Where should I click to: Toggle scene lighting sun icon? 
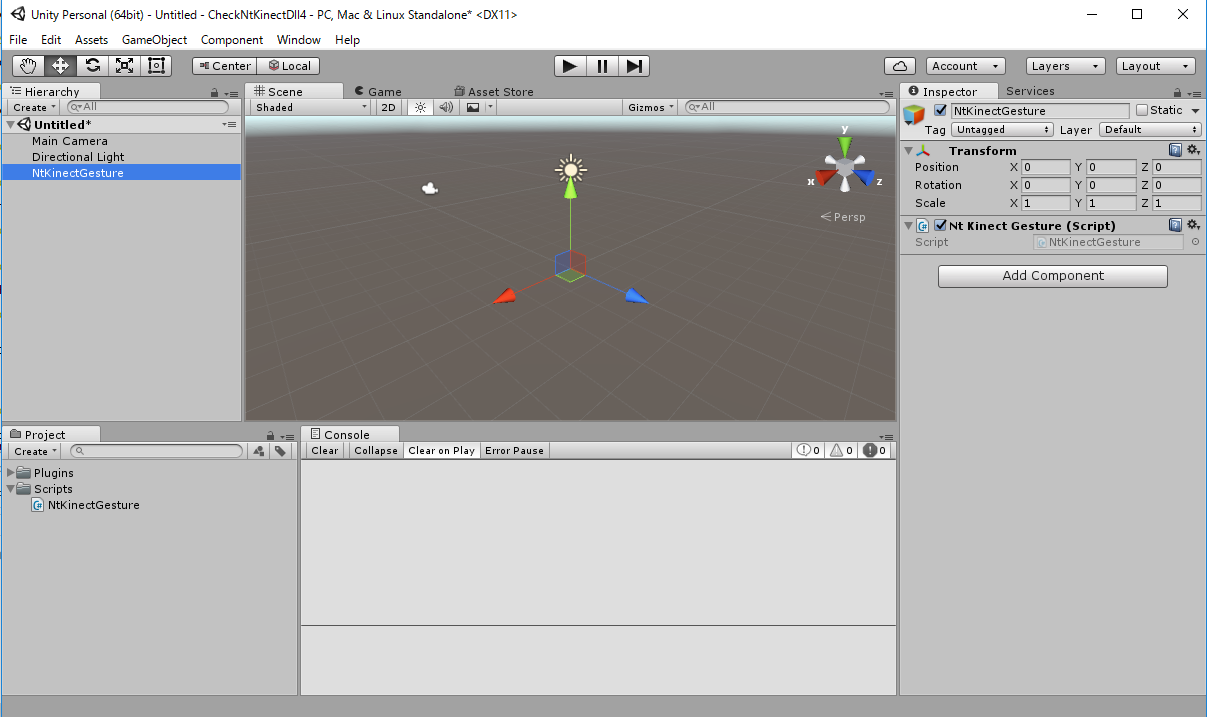(420, 107)
